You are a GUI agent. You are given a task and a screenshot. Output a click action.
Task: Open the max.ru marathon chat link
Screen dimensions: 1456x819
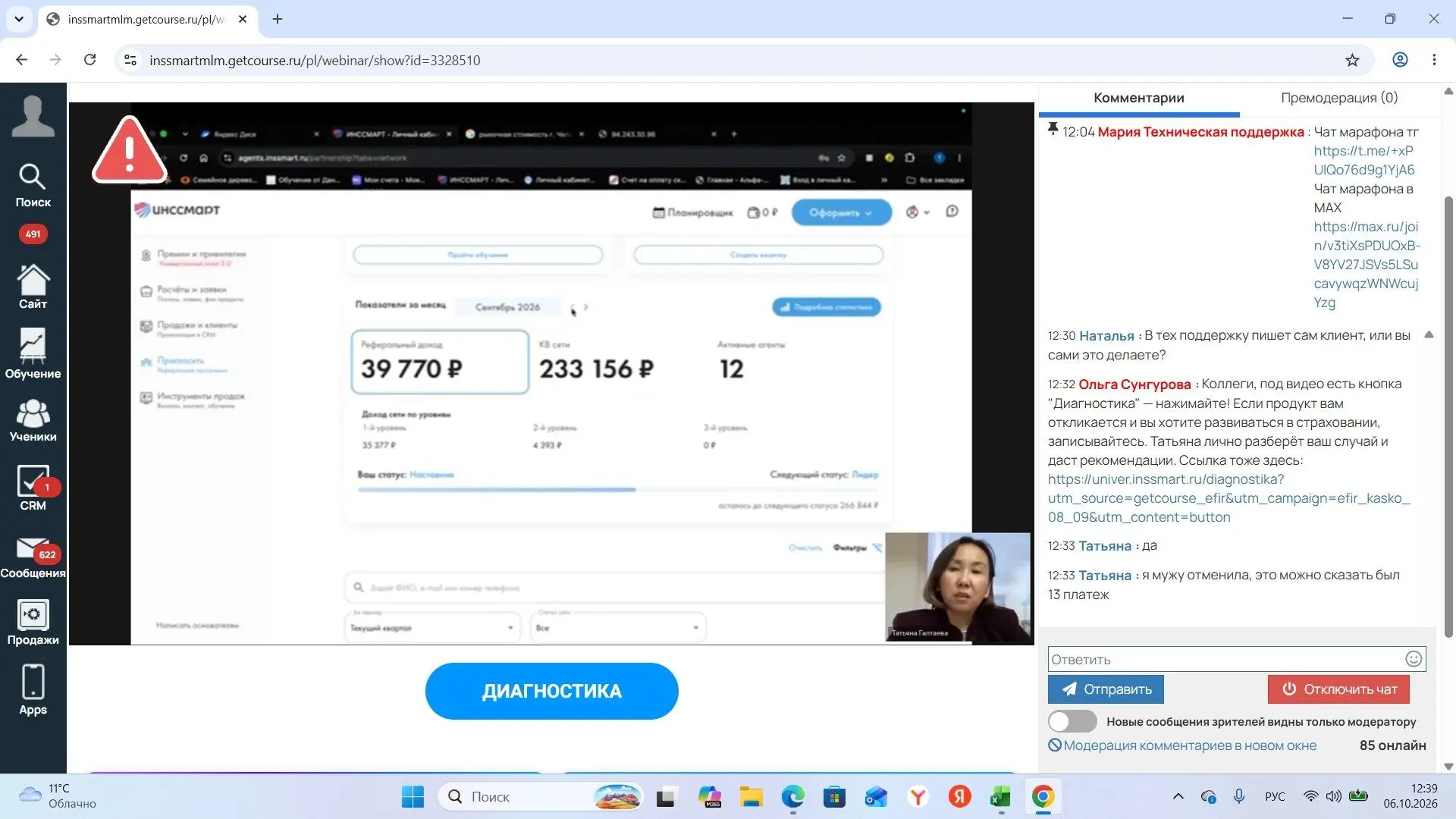(x=1367, y=265)
